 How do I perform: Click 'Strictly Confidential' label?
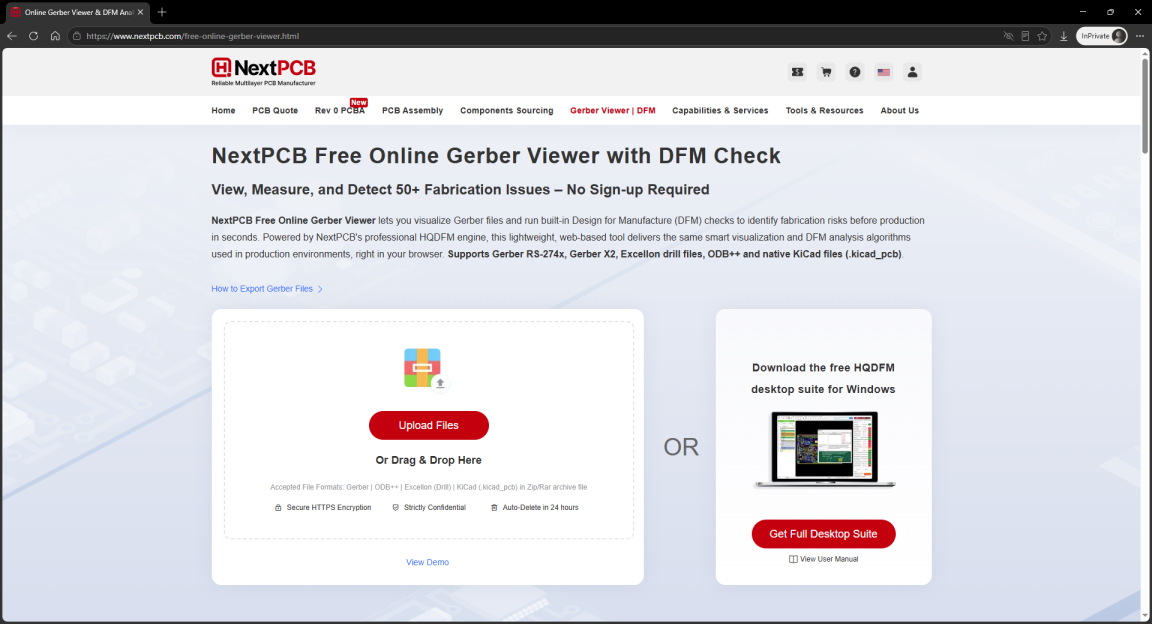[428, 507]
